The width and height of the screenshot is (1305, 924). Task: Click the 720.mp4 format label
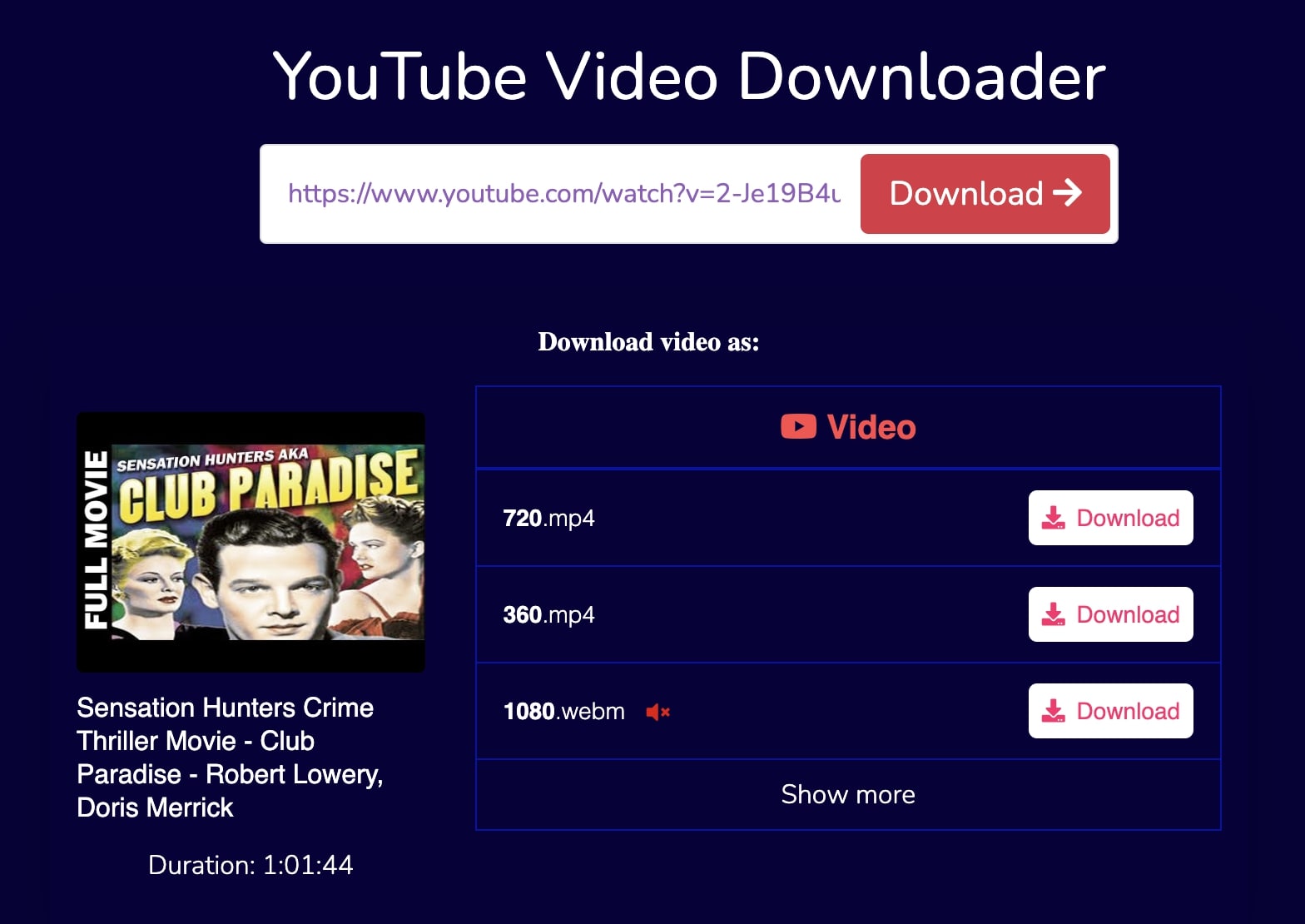tap(548, 518)
